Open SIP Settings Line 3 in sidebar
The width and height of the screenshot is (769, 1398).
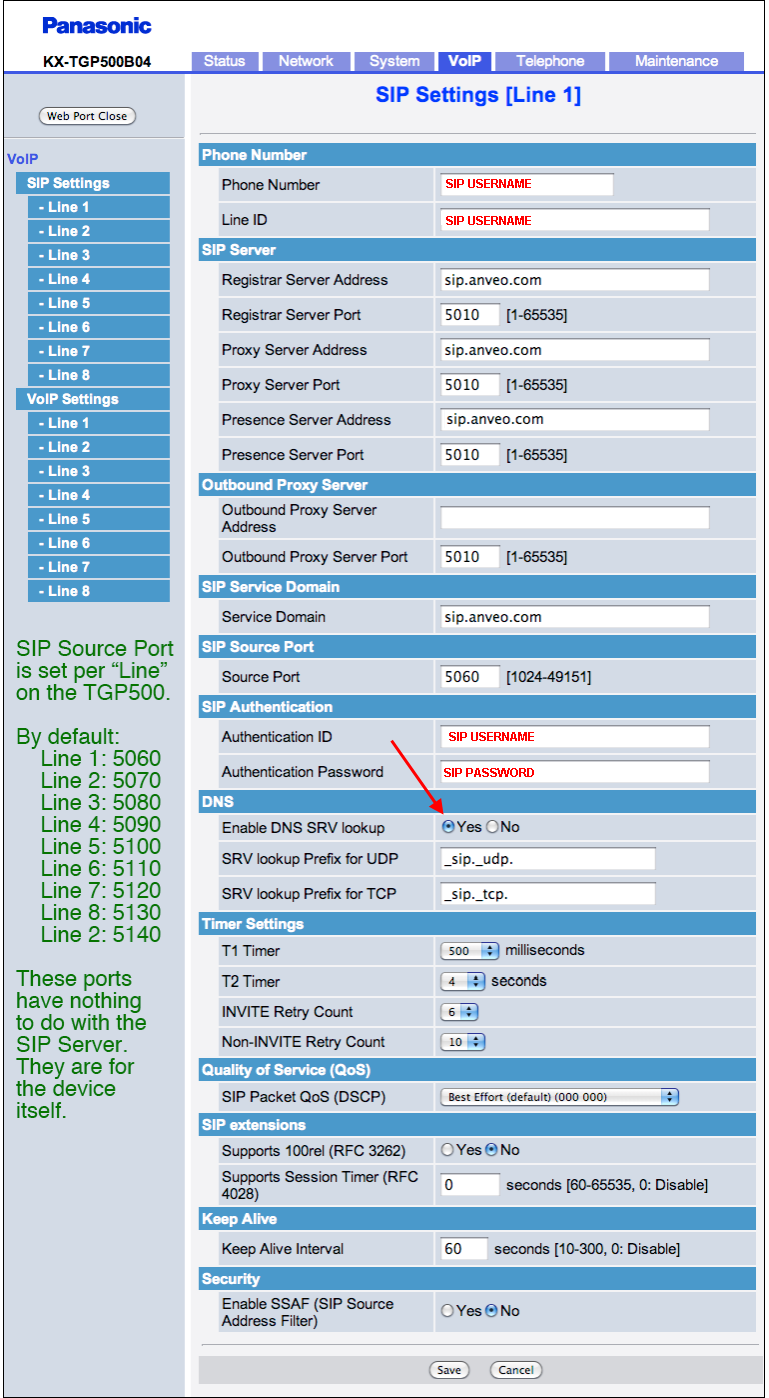click(x=99, y=255)
